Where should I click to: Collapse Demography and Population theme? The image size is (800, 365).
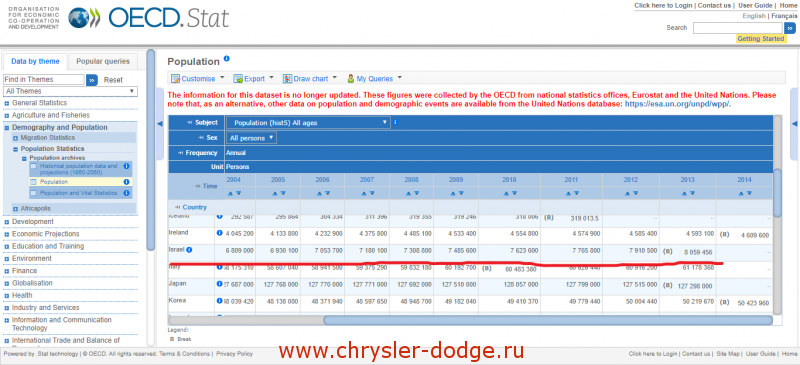coord(7,128)
